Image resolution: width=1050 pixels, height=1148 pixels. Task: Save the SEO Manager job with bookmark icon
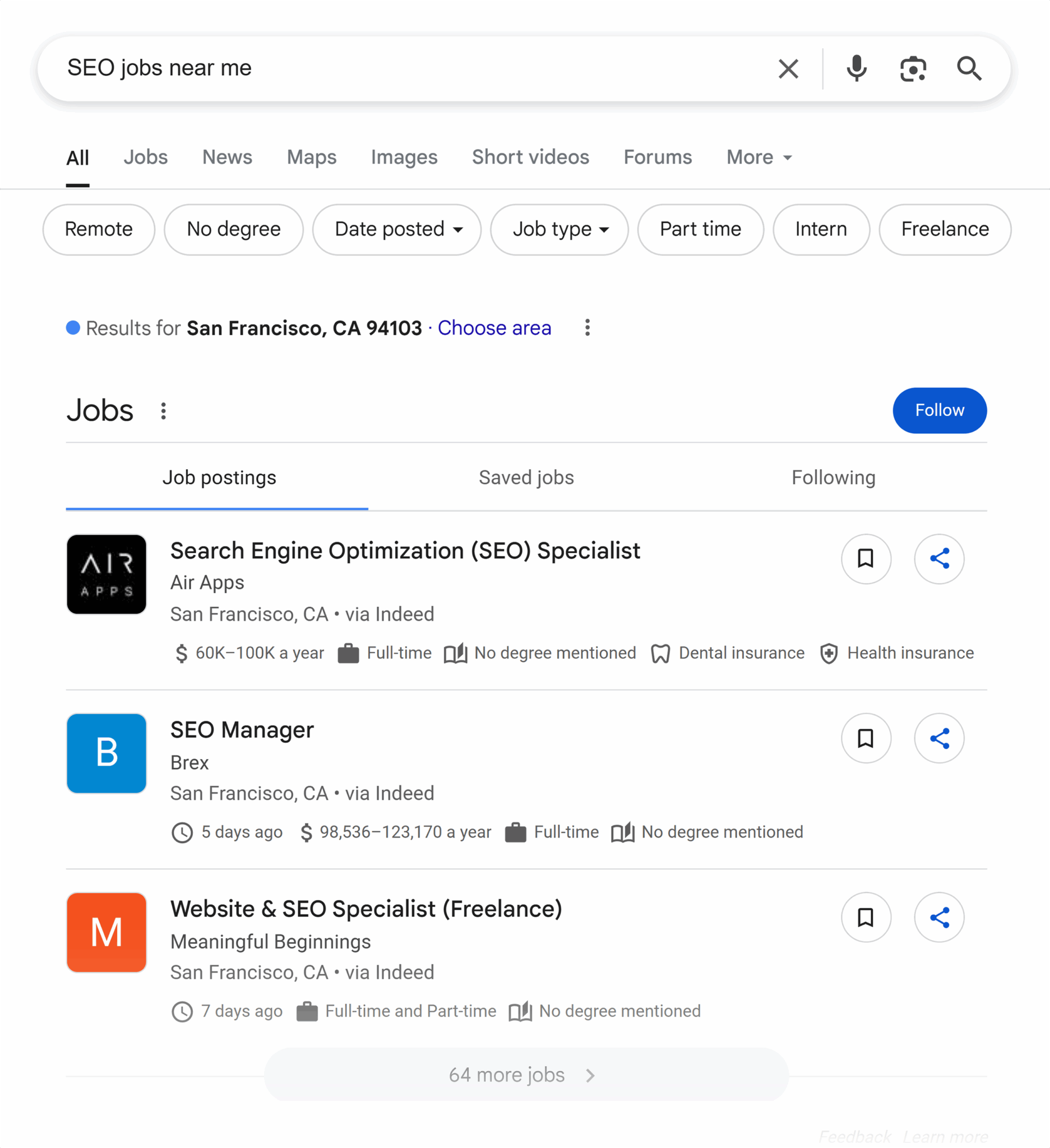tap(866, 738)
